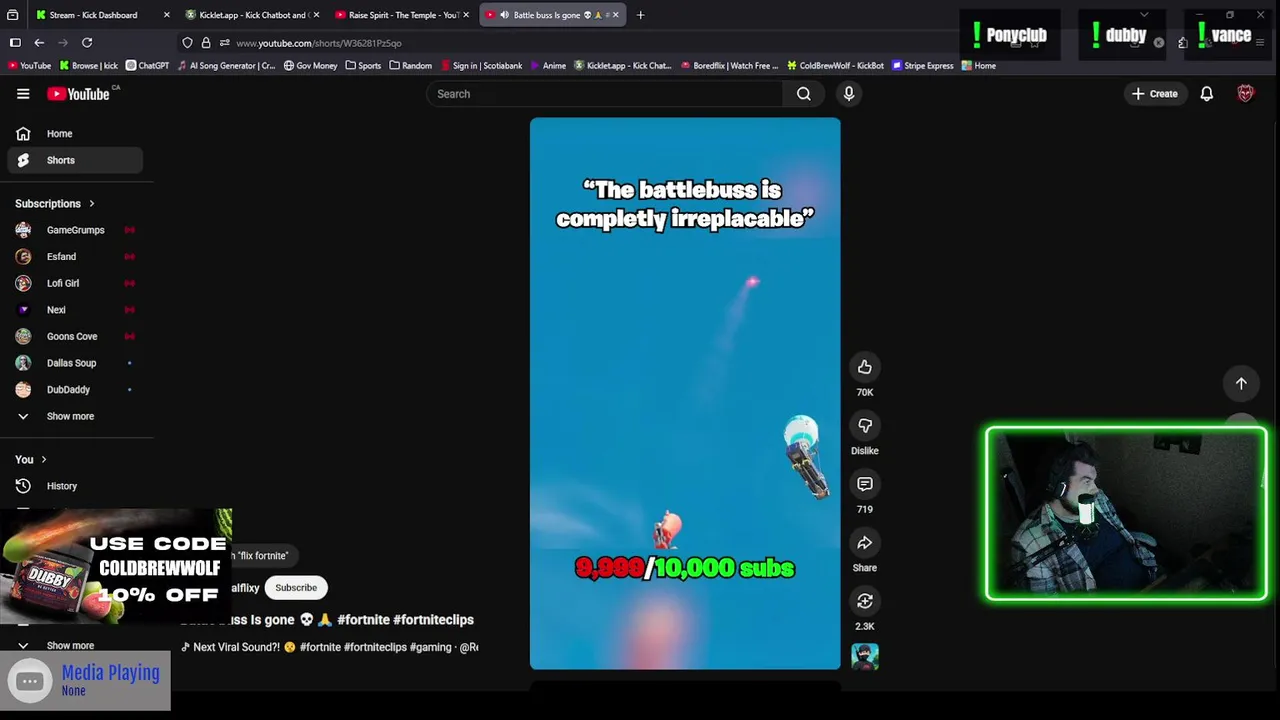
Task: Switch to Raise Spirit - The Temple tab
Action: pos(402,15)
